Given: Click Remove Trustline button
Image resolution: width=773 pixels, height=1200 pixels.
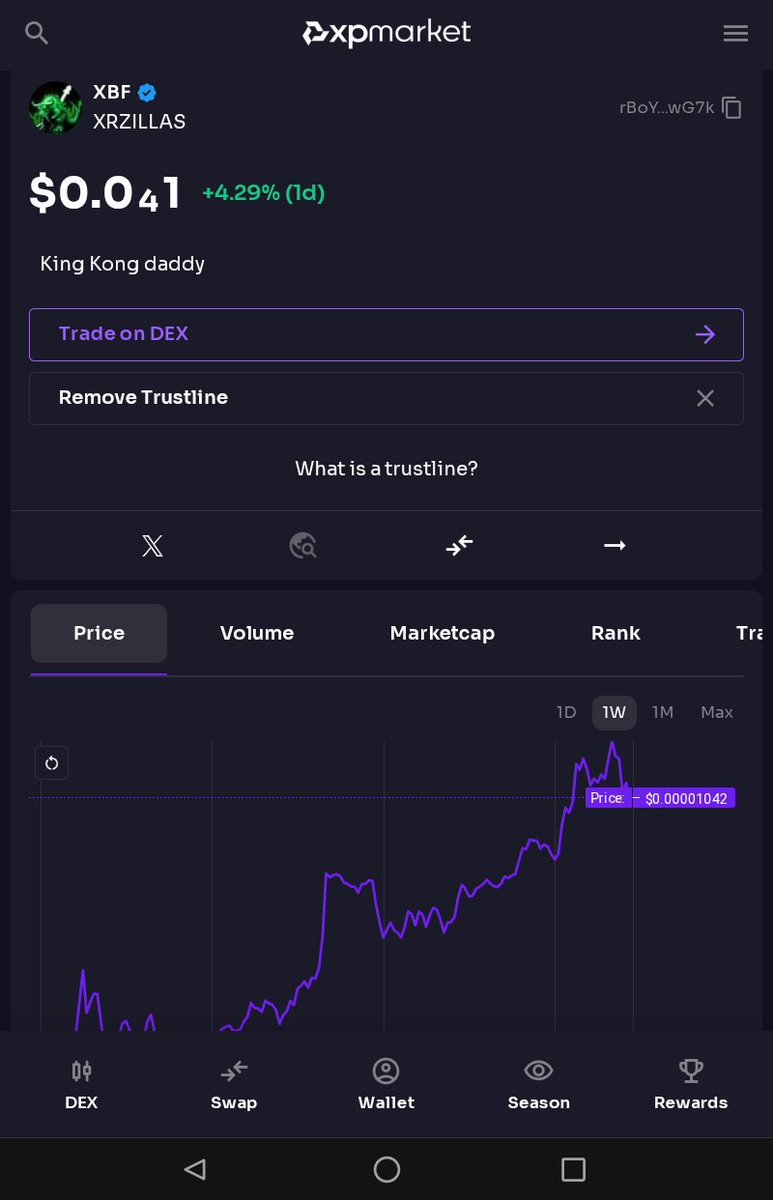Looking at the screenshot, I should [386, 398].
